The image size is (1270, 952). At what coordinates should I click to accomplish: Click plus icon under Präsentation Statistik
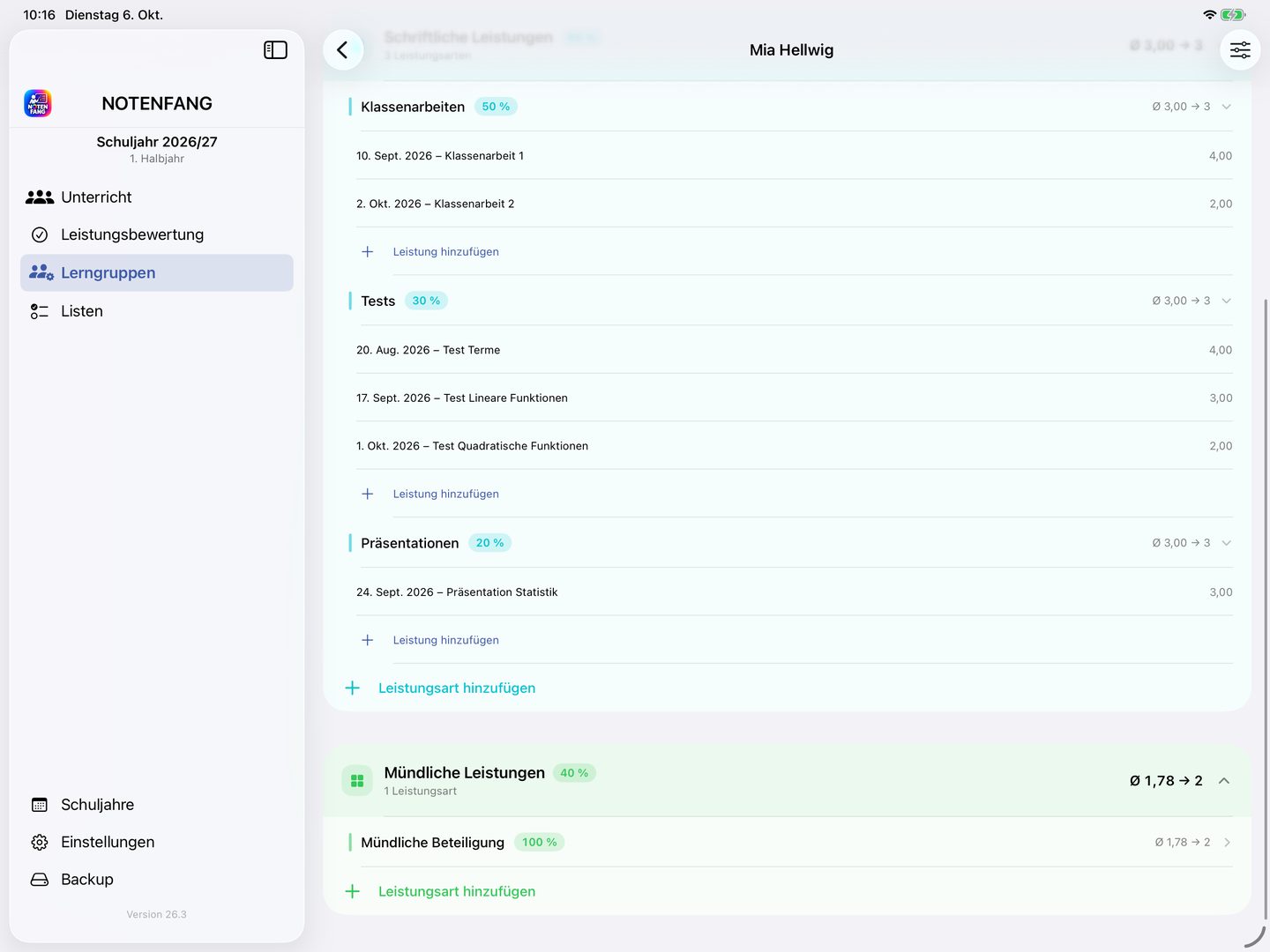[368, 640]
